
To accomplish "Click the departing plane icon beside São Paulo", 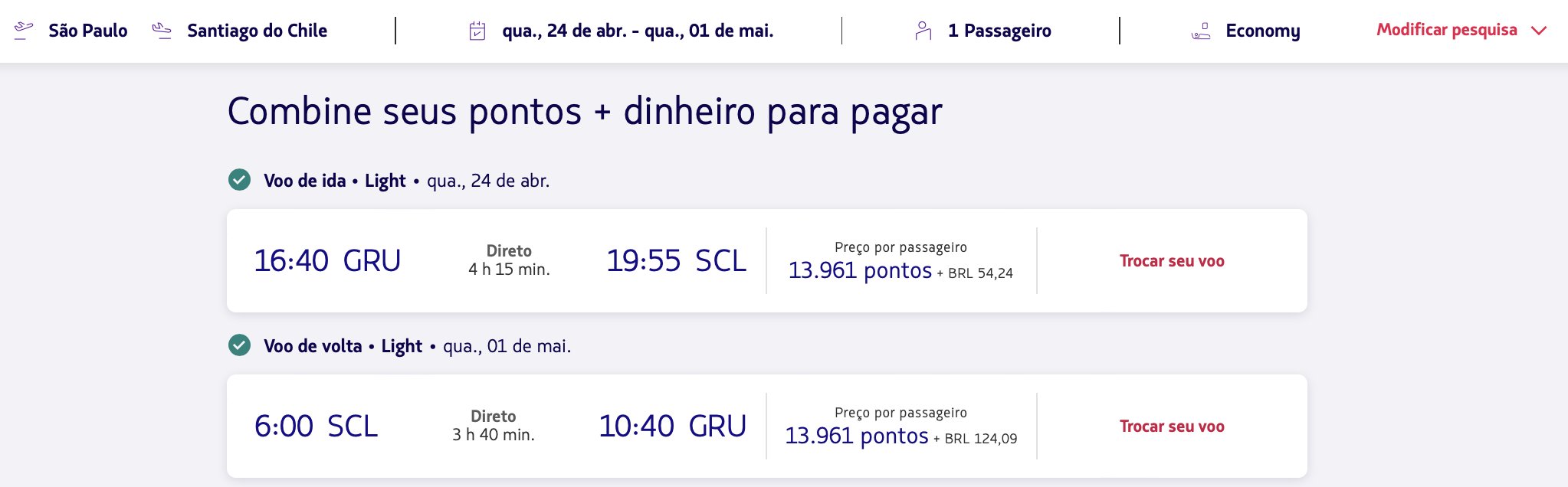I will (24, 31).
